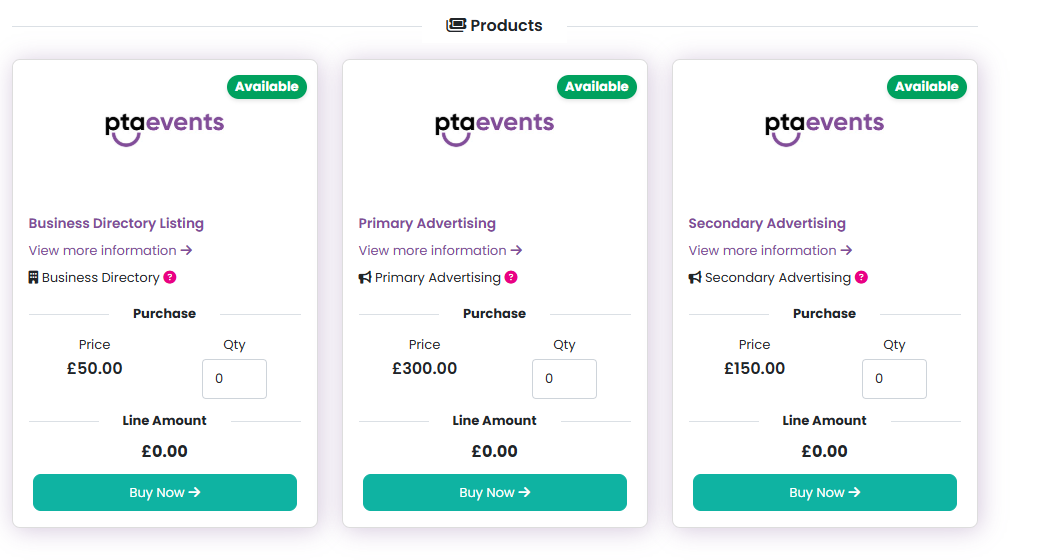The height and width of the screenshot is (560, 1042).
Task: Open 'View more information' for Secondary Advertising
Action: 770,250
